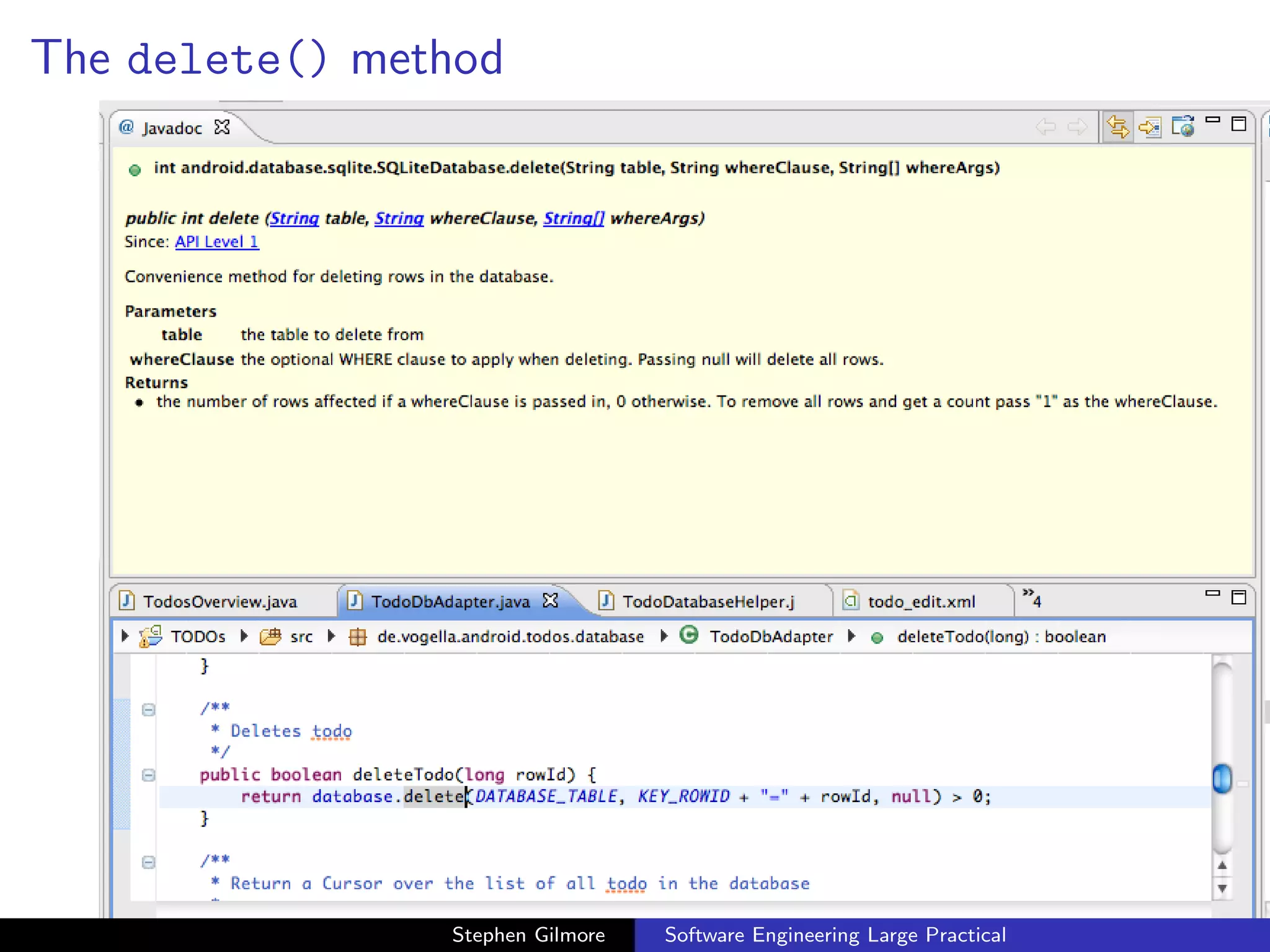Click KEY_ROWID constant in code

click(x=683, y=796)
